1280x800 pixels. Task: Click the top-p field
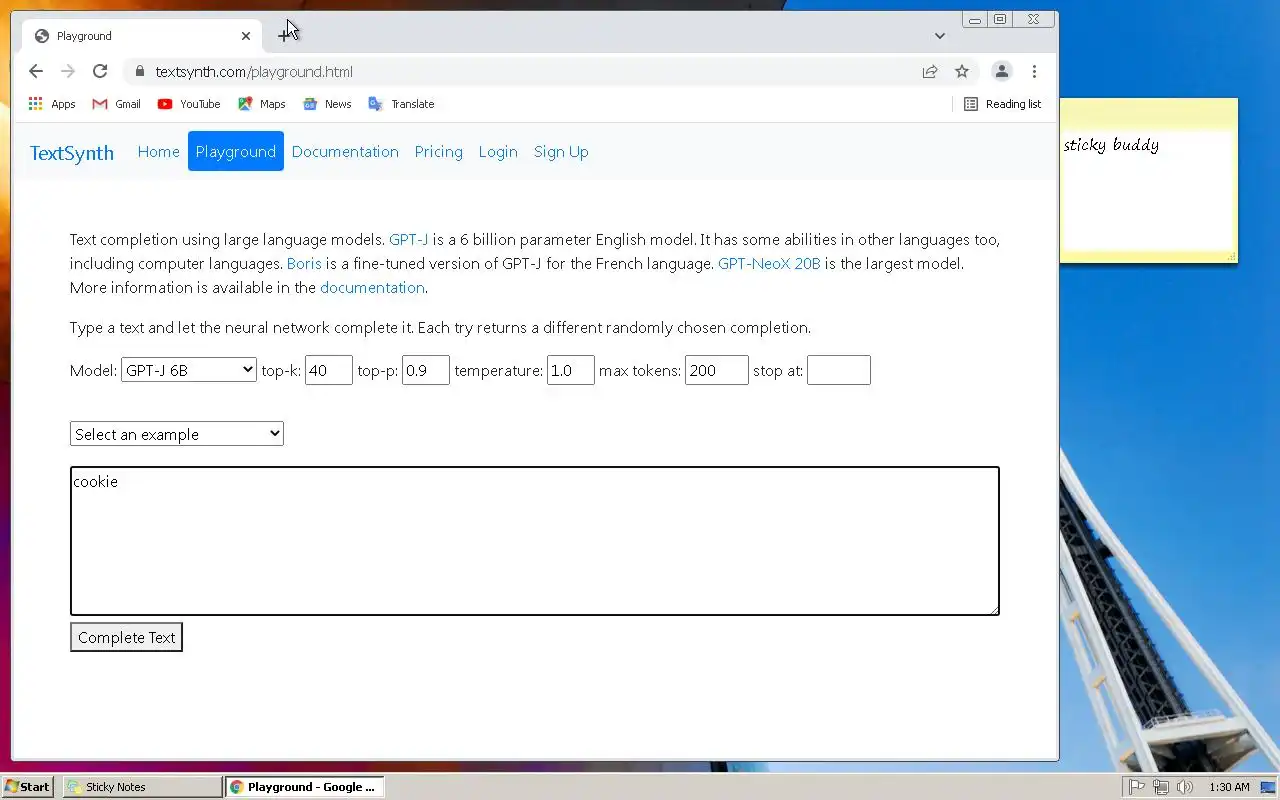point(426,370)
